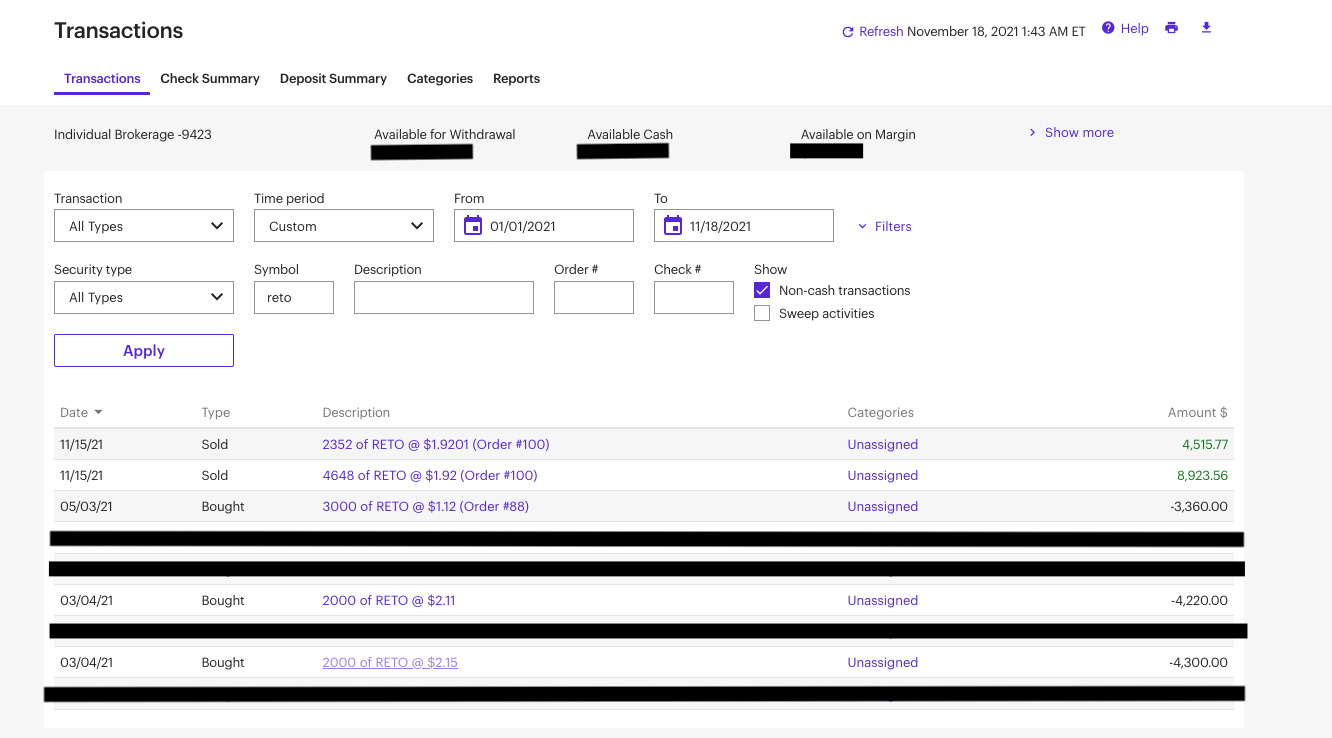The image size is (1332, 738).
Task: Open the From date calendar icon
Action: (473, 226)
